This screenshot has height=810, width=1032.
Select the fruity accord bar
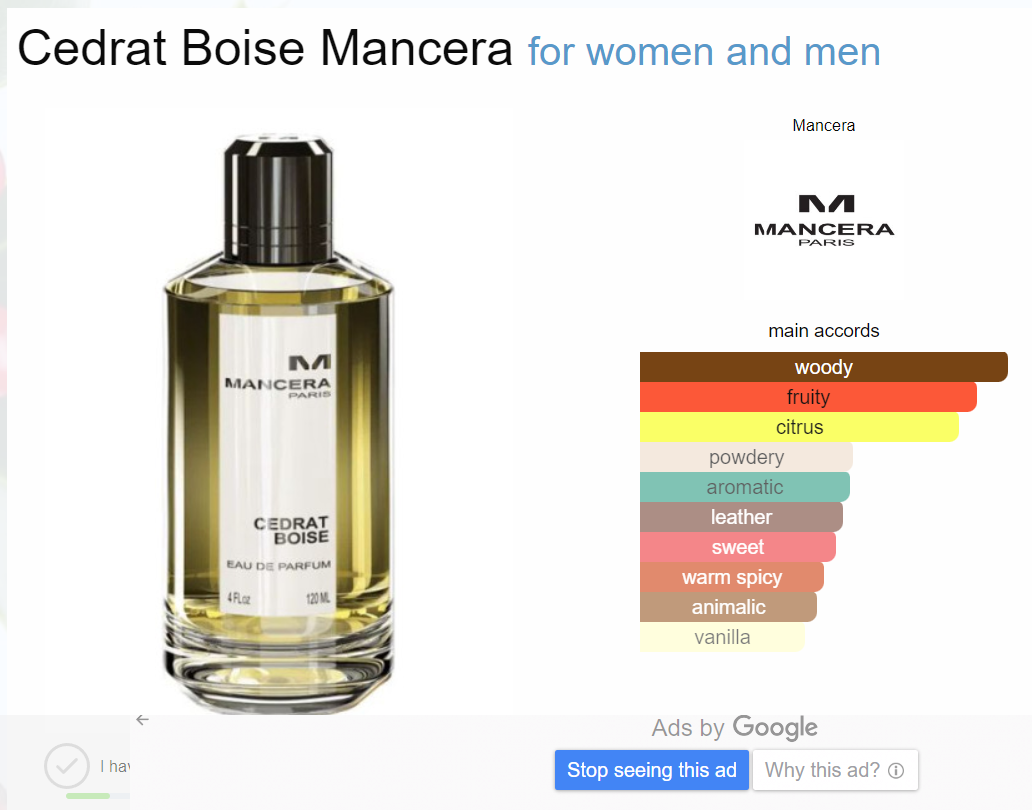(808, 397)
